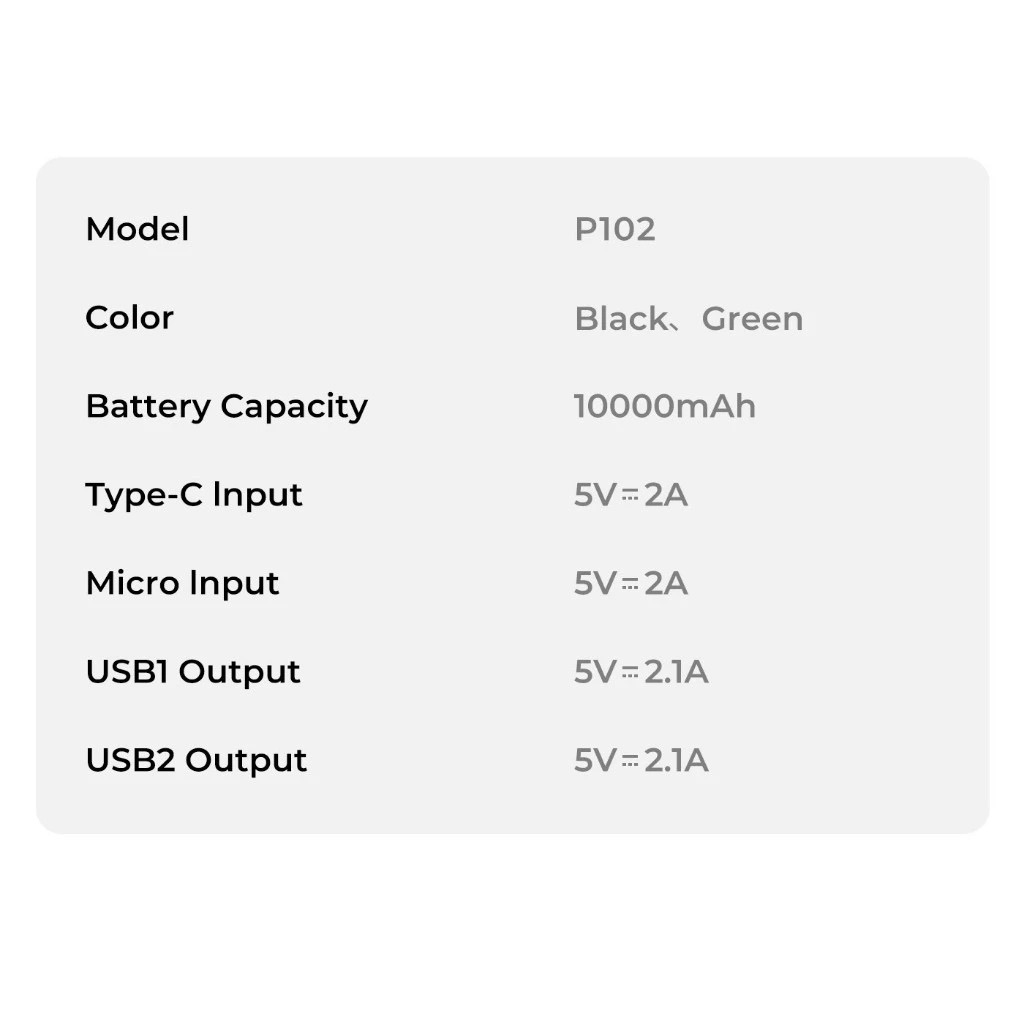The image size is (1024, 1024).
Task: Click the USB1 Output label
Action: 193,673
